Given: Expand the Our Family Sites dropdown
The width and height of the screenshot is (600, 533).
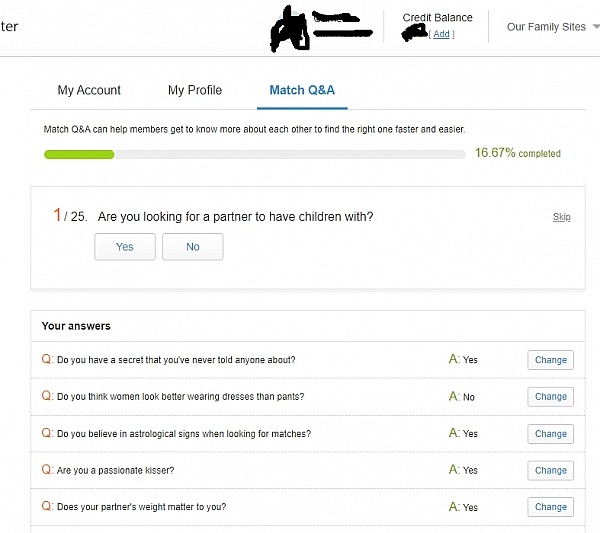Looking at the screenshot, I should pos(552,27).
